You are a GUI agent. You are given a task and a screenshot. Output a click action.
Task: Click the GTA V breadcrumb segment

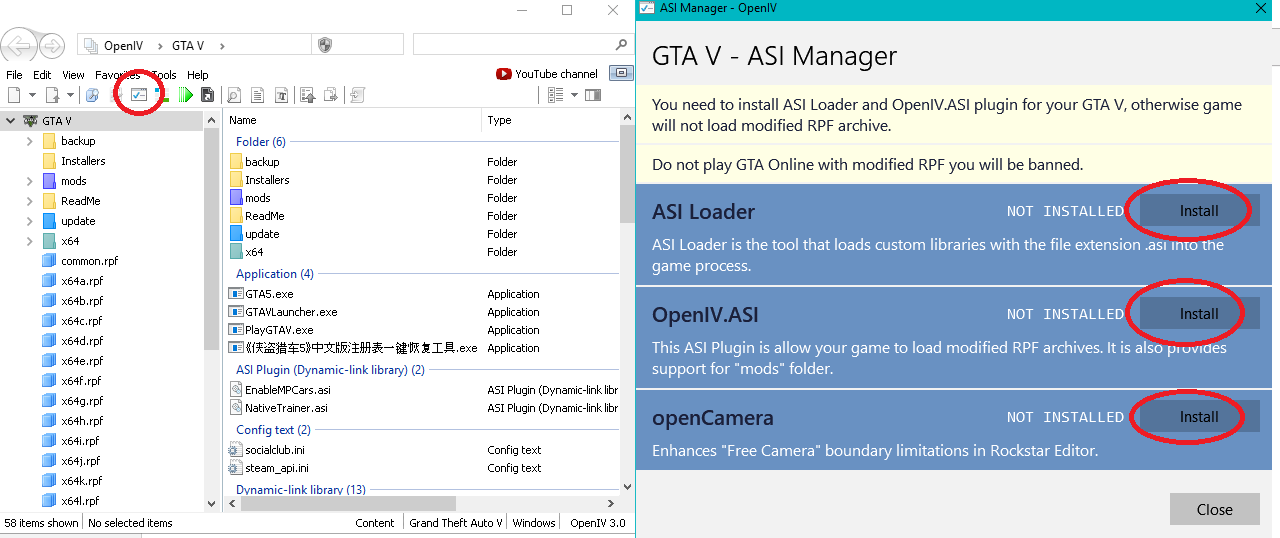[188, 45]
